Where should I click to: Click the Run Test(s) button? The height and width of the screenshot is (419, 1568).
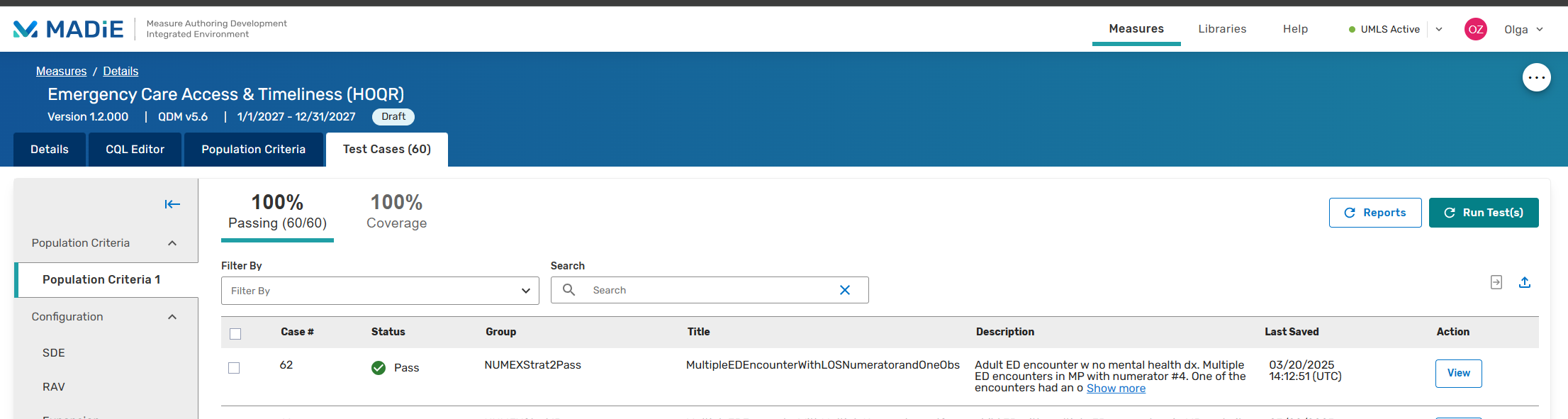pos(1483,213)
